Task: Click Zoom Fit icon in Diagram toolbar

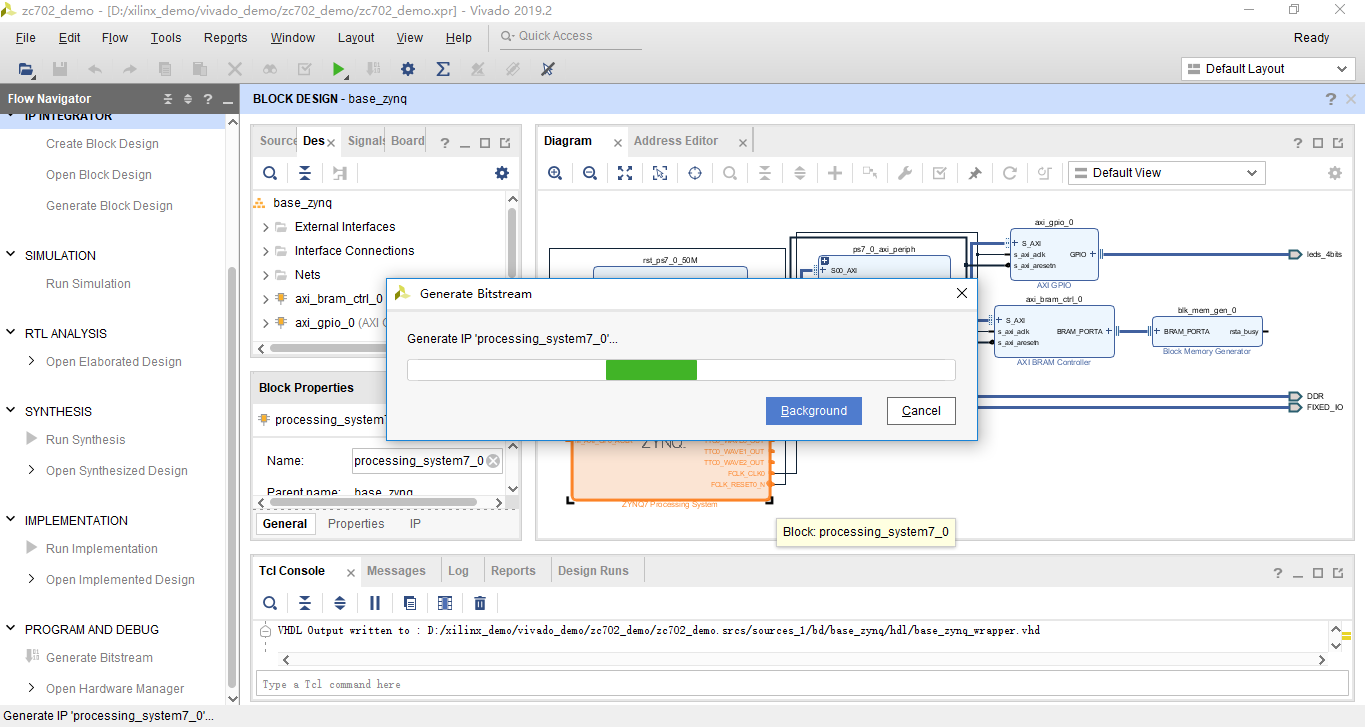Action: (625, 173)
